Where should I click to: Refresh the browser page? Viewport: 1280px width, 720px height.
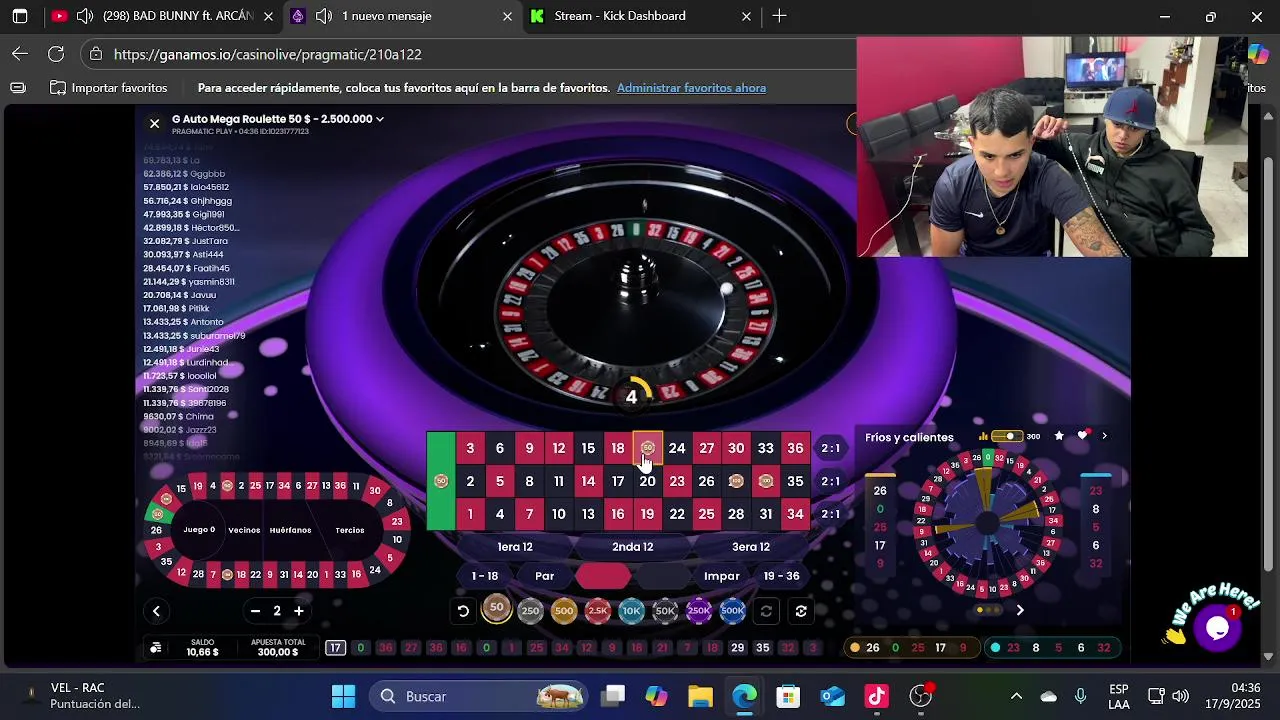[x=56, y=54]
